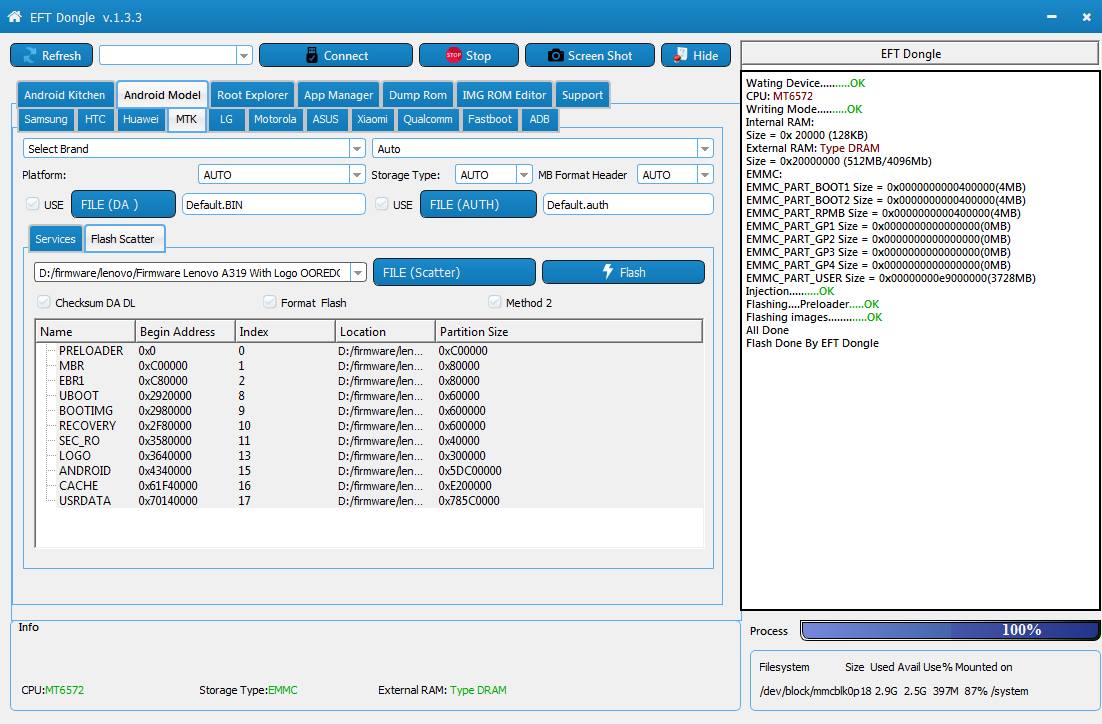Open the Storage Type dropdown

tap(524, 174)
